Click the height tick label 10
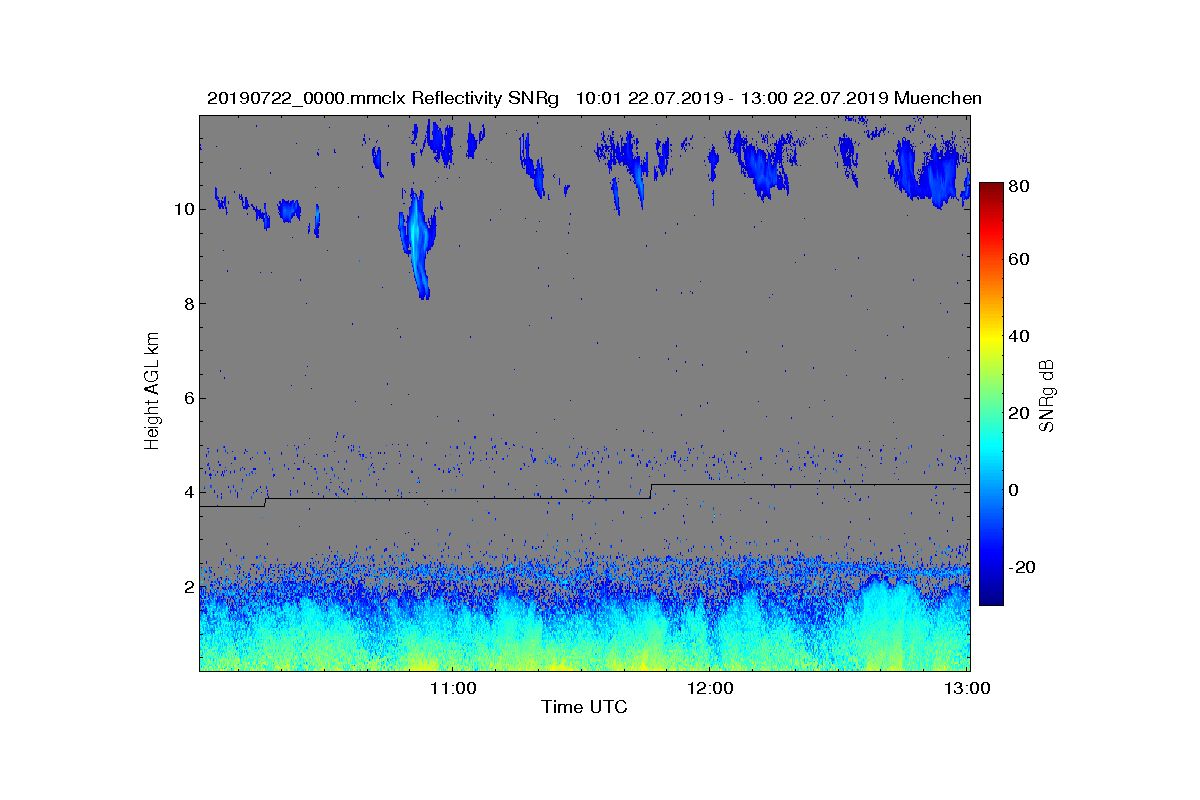1200x800 pixels. [183, 209]
